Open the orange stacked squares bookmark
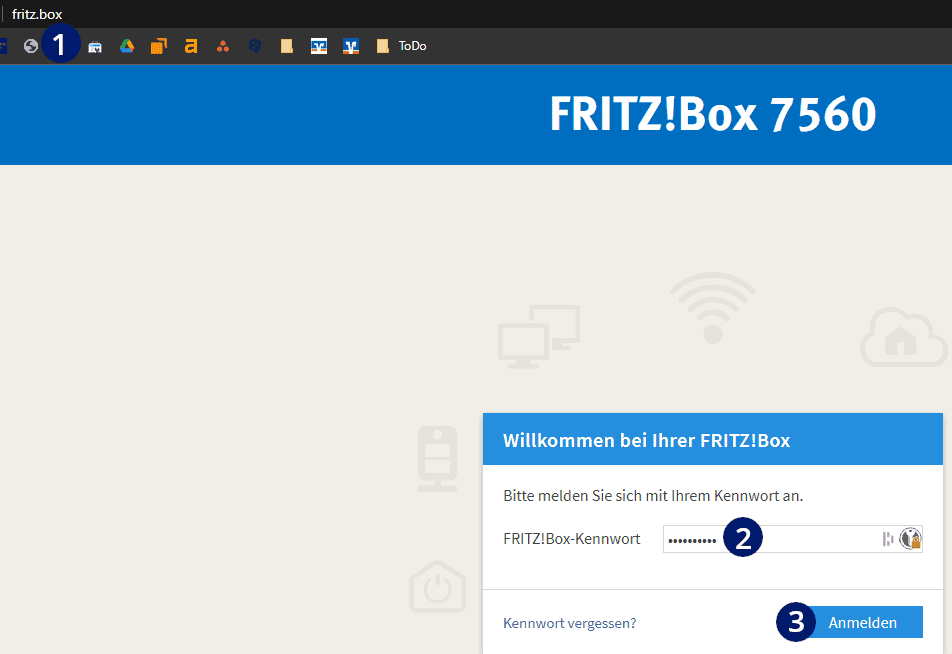Viewport: 952px width, 654px height. pos(158,46)
